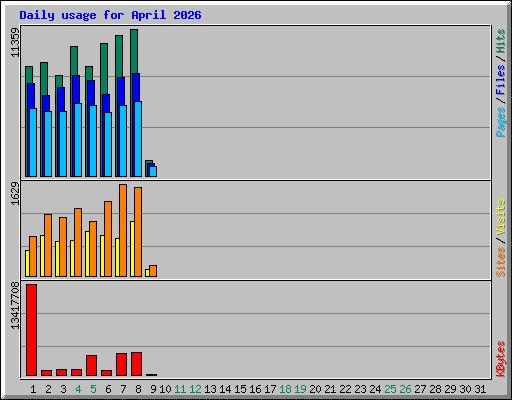512x400 pixels.
Task: Click the Pages legend label
Action: point(500,122)
